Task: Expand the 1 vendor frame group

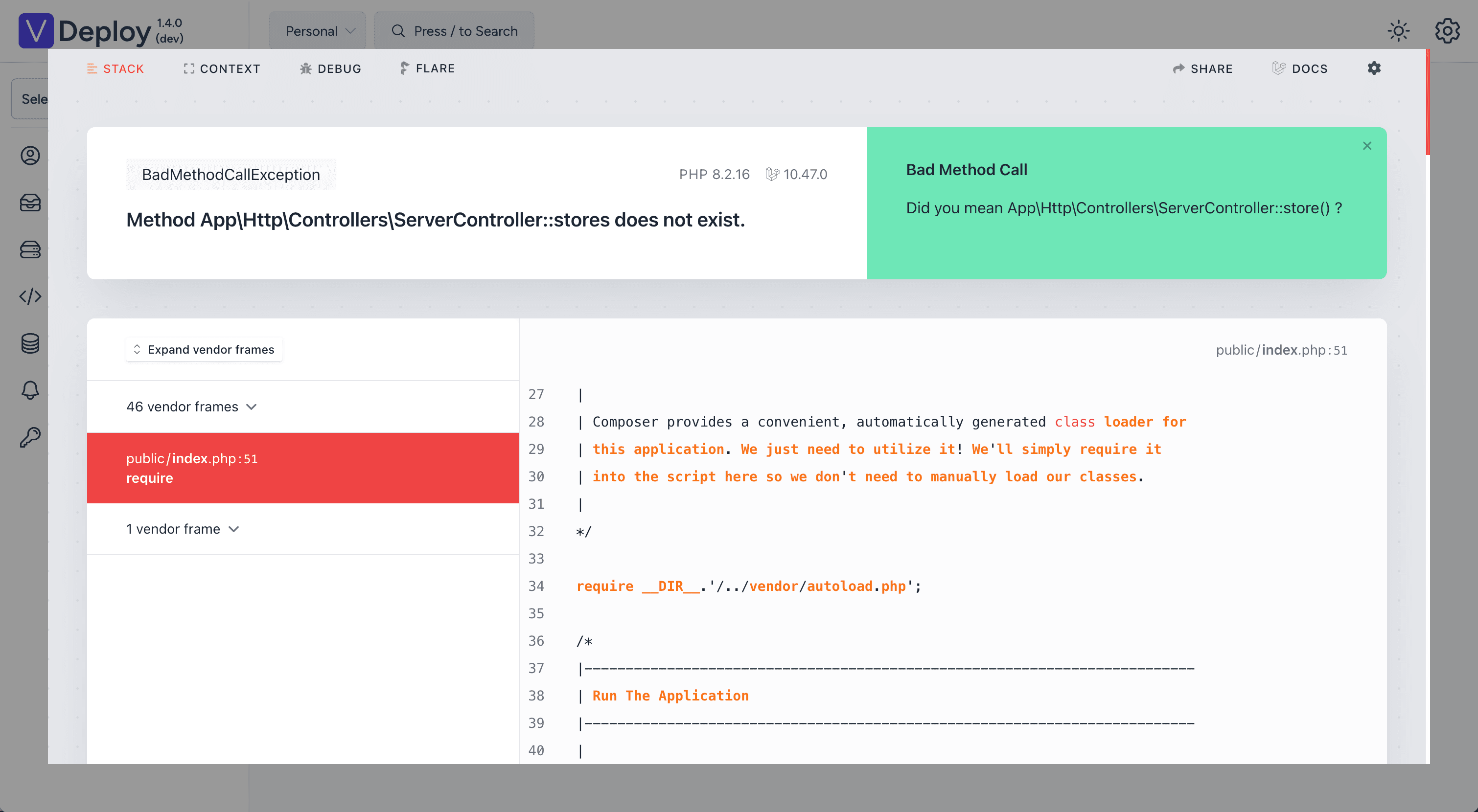Action: tap(182, 529)
